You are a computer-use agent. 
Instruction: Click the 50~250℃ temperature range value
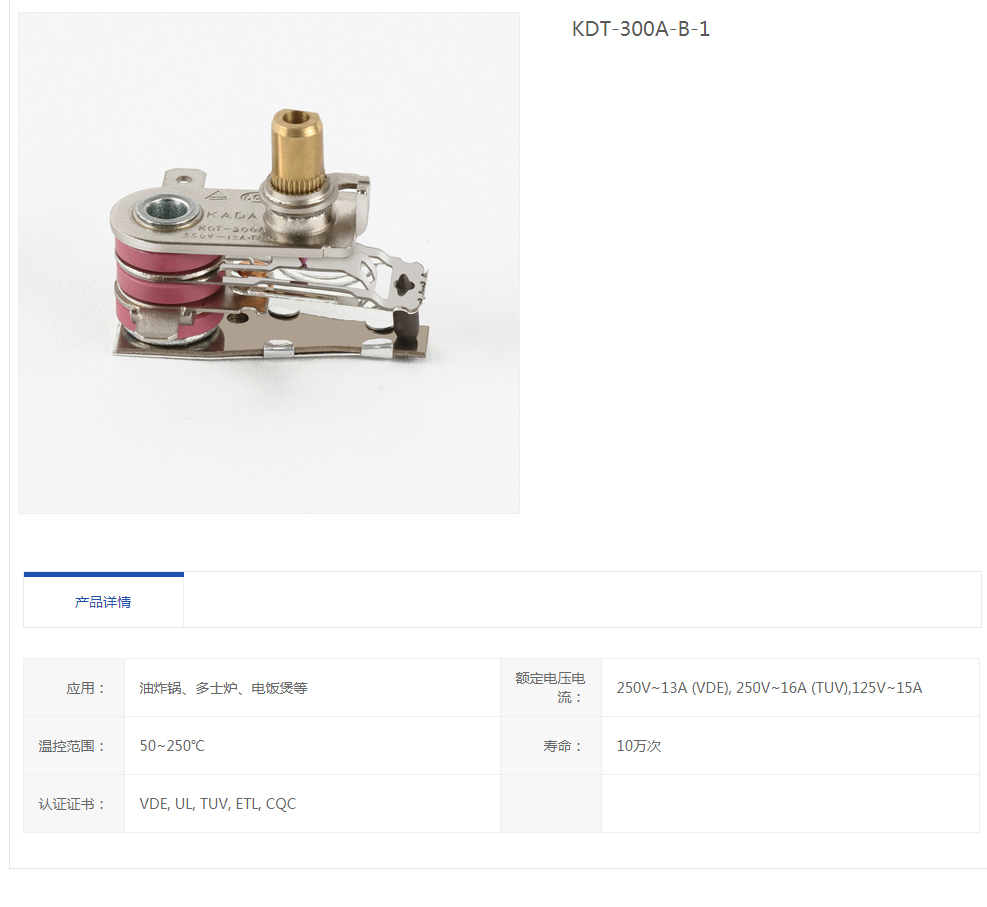pos(172,746)
